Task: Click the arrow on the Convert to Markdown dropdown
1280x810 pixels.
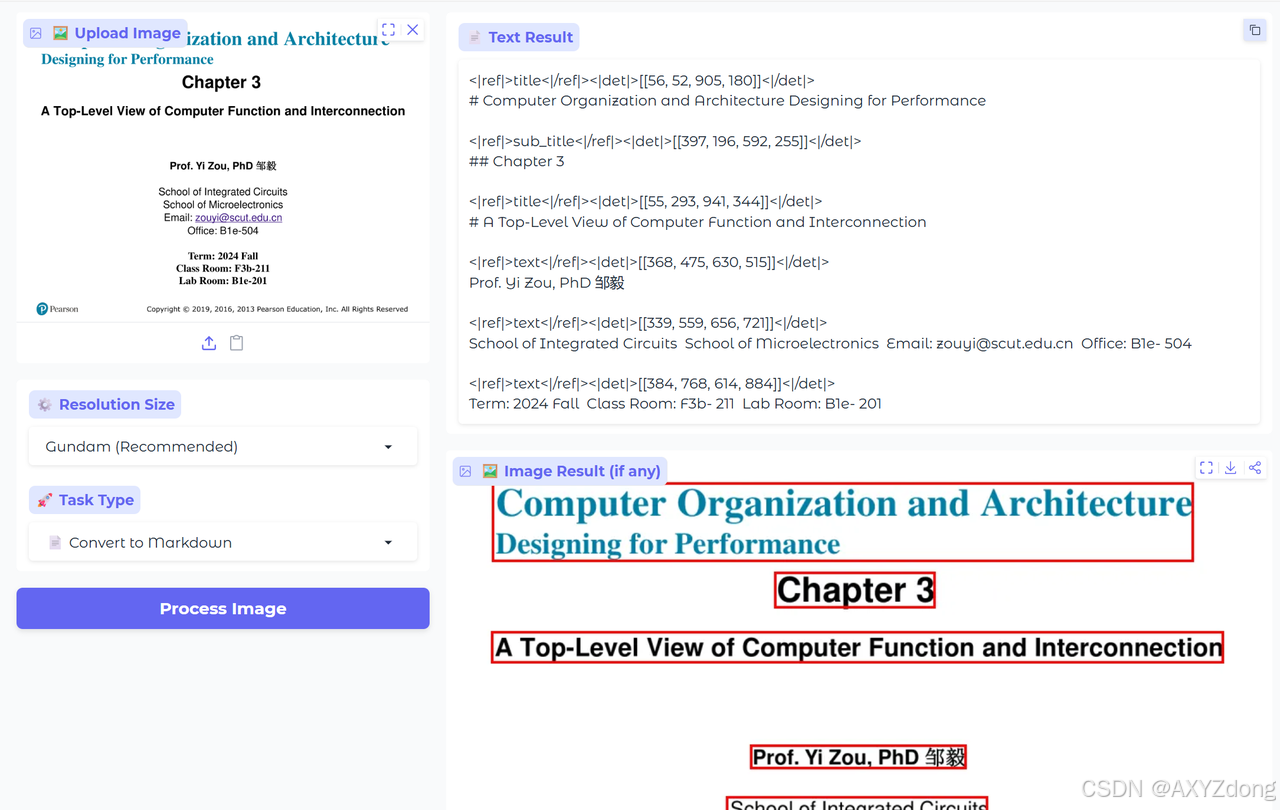Action: tap(388, 543)
